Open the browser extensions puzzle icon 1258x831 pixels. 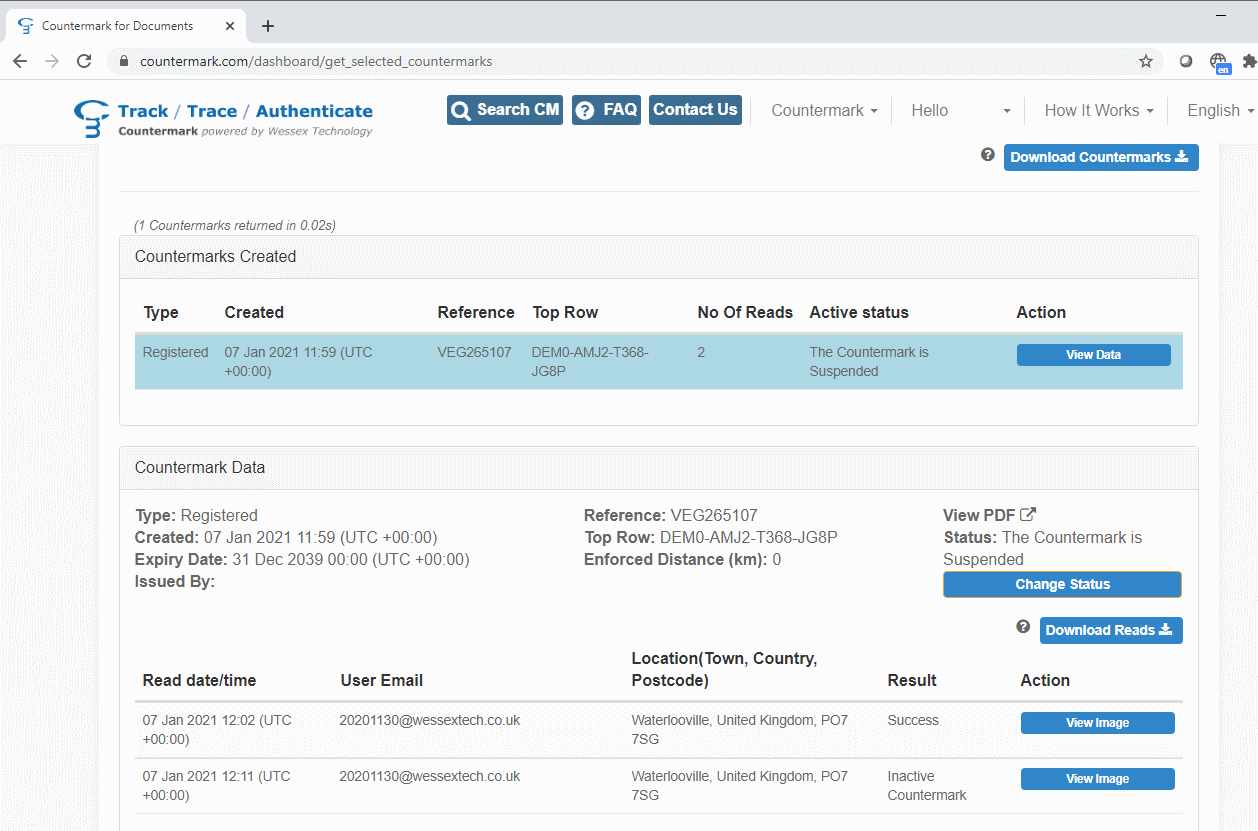[1249, 61]
